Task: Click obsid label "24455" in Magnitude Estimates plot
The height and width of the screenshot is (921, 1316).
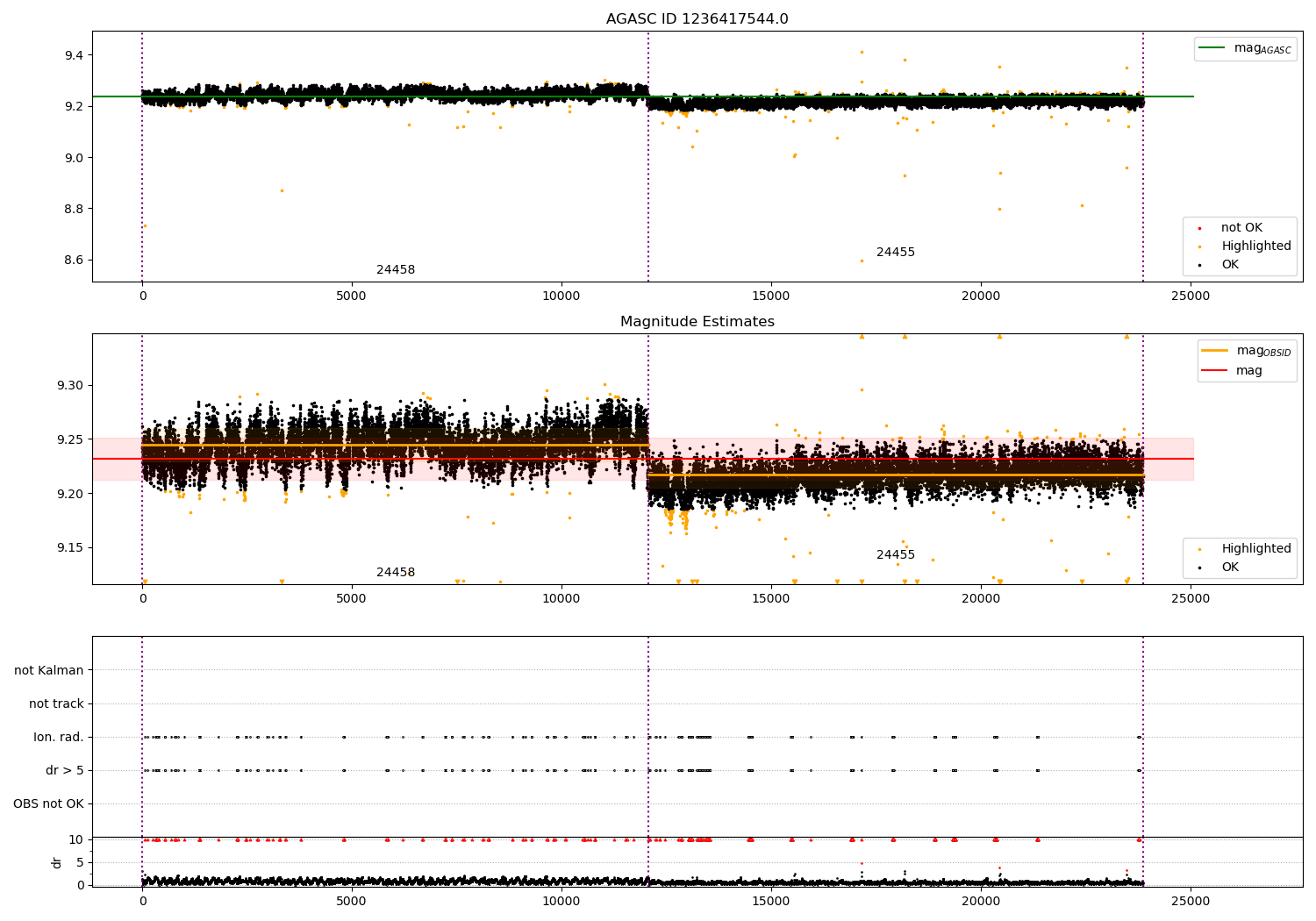Action: point(896,555)
